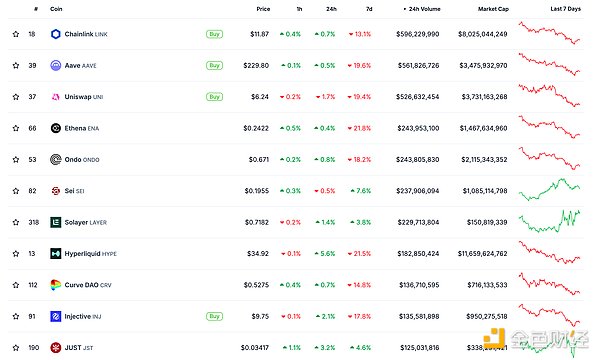This screenshot has height=360, width=600.
Task: Add JUST to watchlist with star
Action: 16,348
